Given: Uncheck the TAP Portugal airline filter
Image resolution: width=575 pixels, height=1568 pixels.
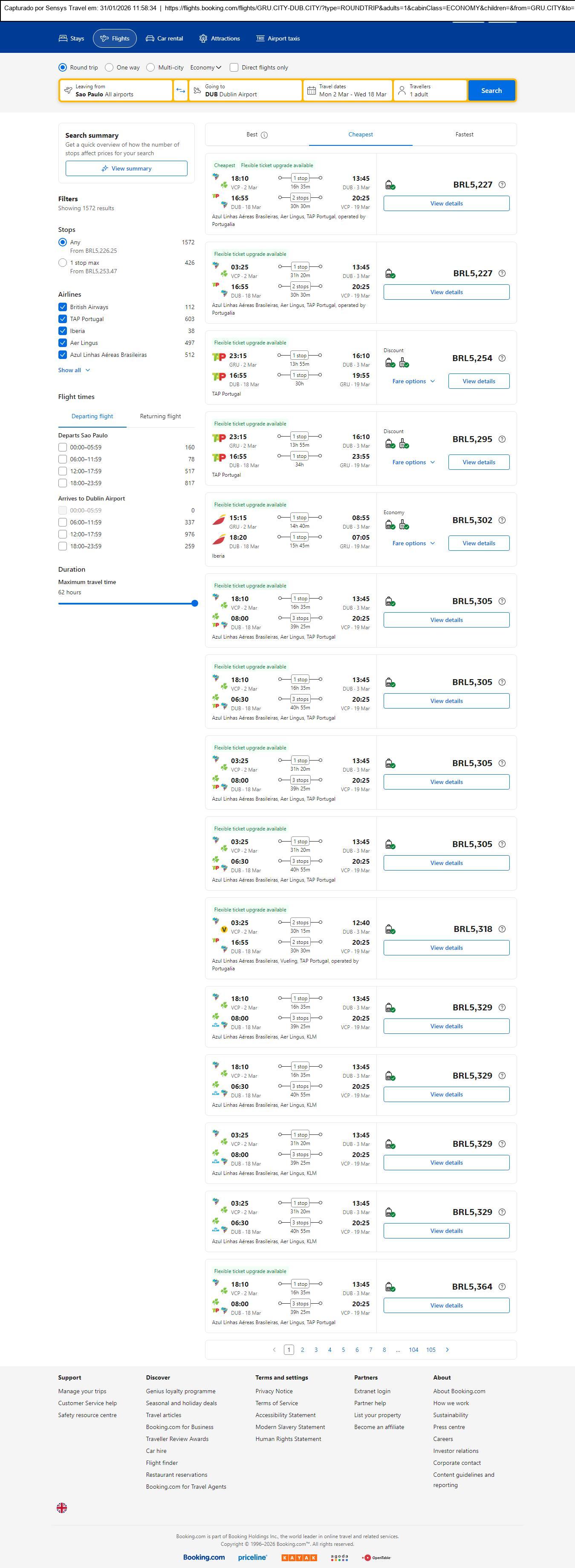Looking at the screenshot, I should coord(63,319).
